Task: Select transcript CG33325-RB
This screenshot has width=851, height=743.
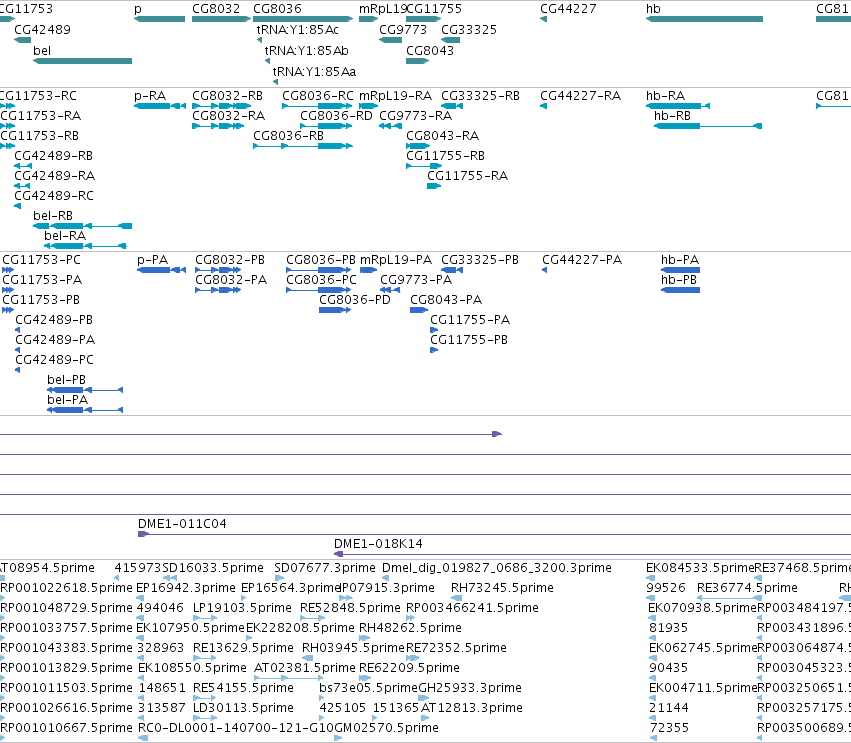Action: [480, 96]
